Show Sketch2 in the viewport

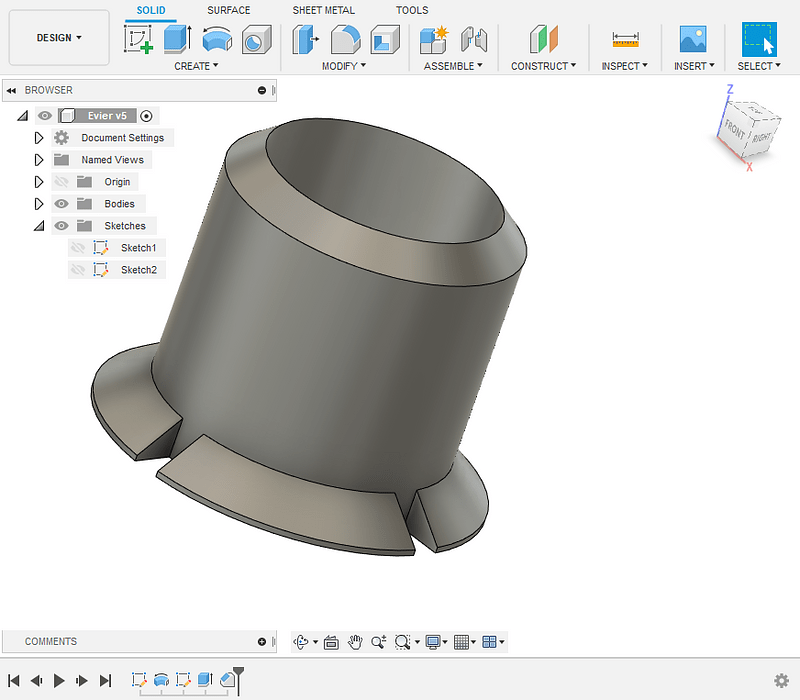coord(78,270)
